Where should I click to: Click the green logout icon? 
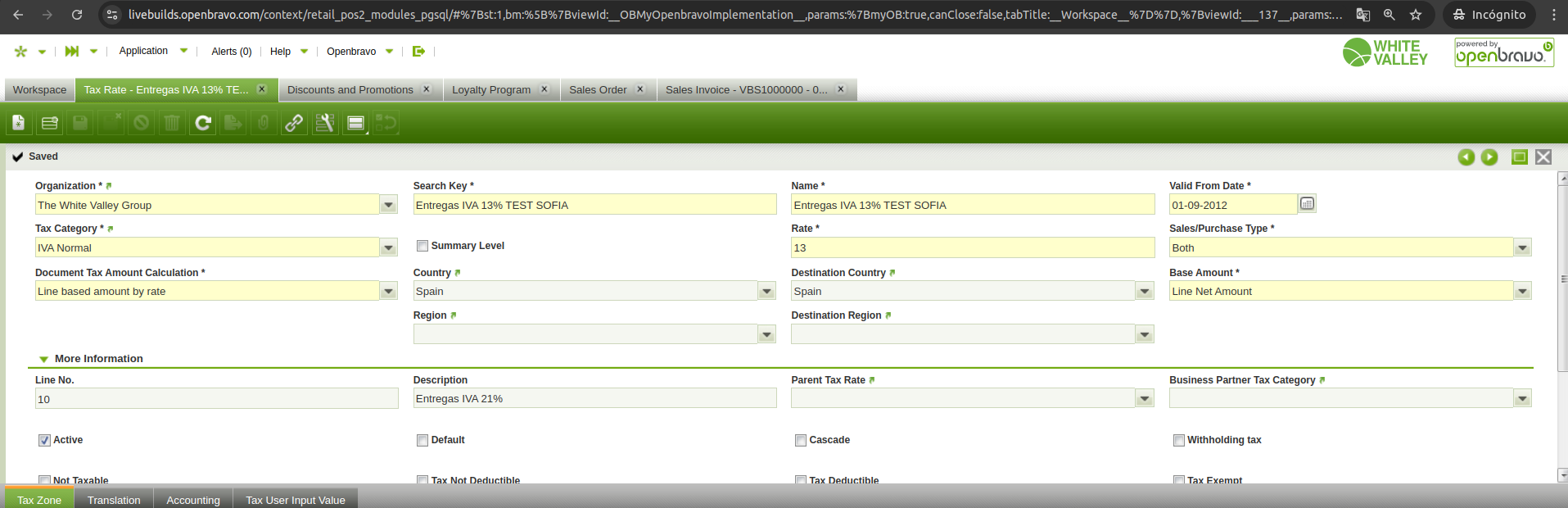(x=418, y=51)
